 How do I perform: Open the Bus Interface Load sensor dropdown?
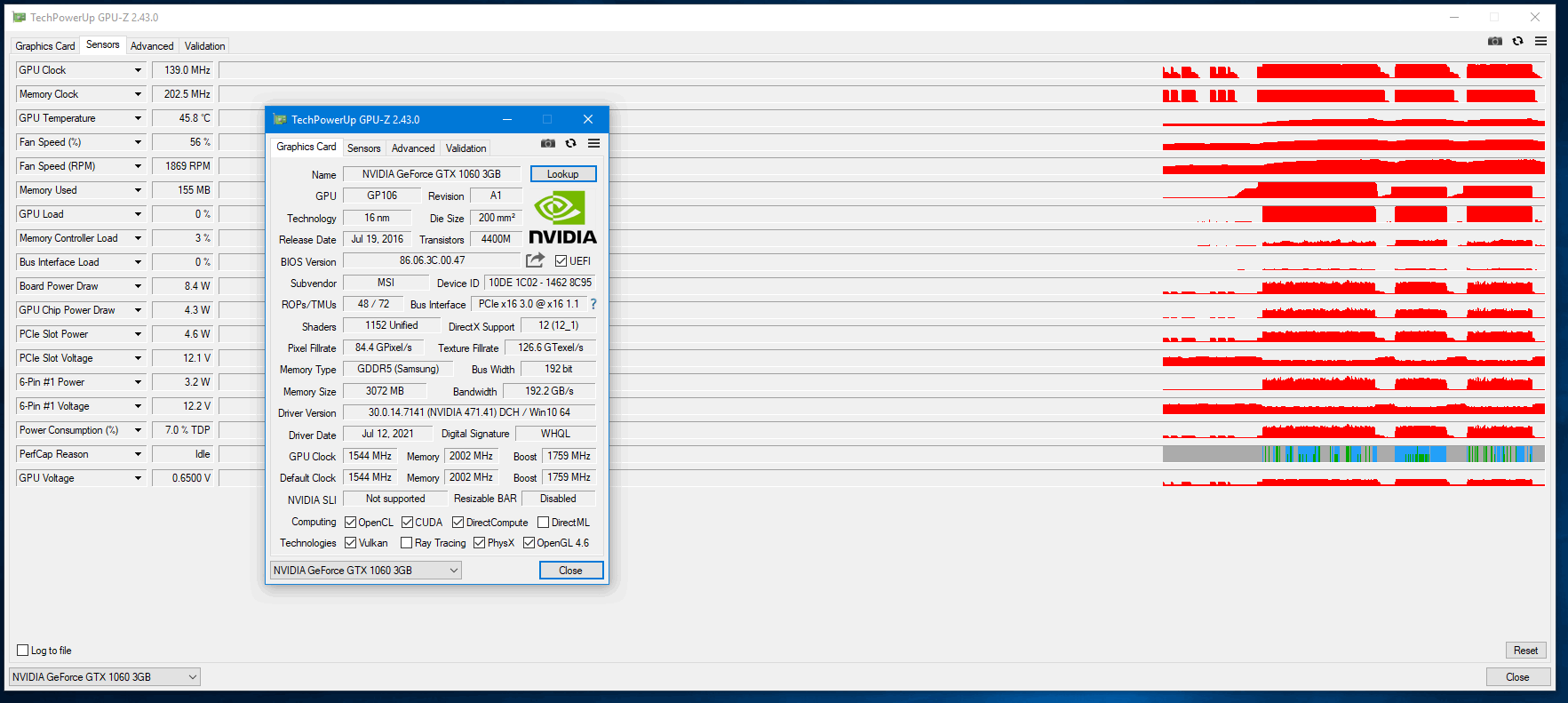(x=138, y=262)
